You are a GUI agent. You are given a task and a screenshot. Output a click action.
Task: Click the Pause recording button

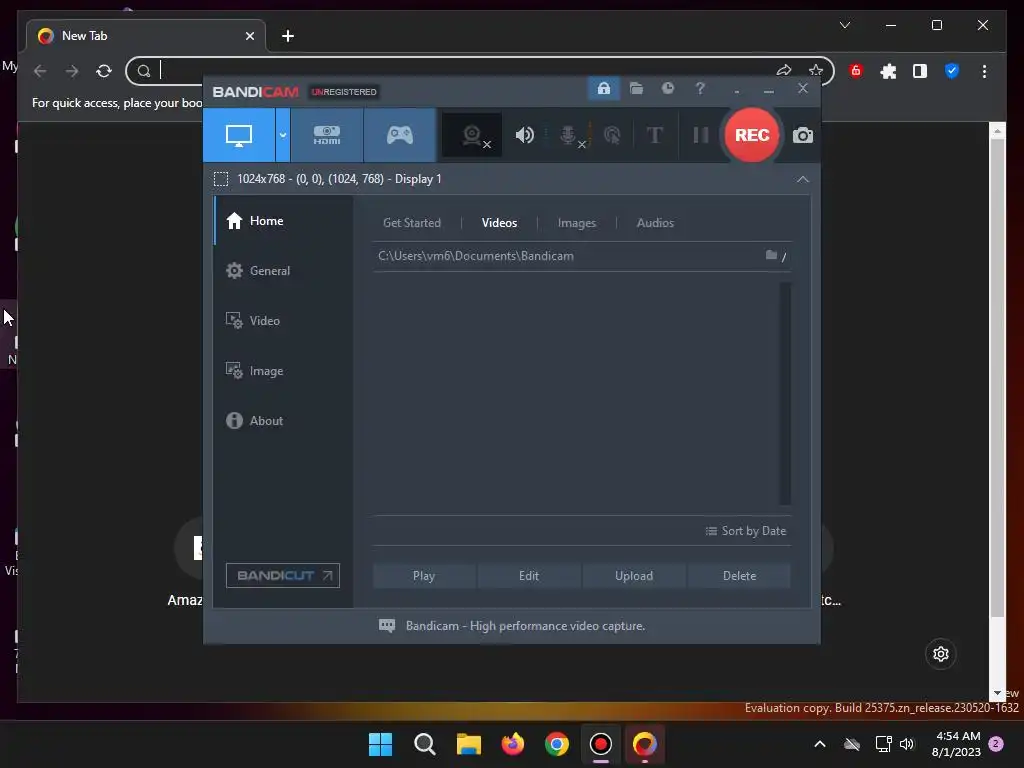point(701,135)
